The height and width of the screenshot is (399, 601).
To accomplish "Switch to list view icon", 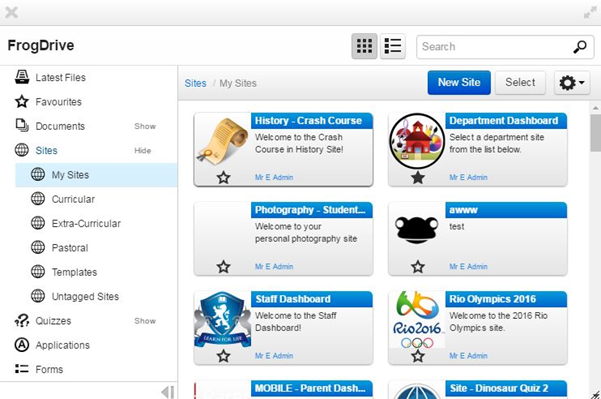I will pyautogui.click(x=393, y=46).
